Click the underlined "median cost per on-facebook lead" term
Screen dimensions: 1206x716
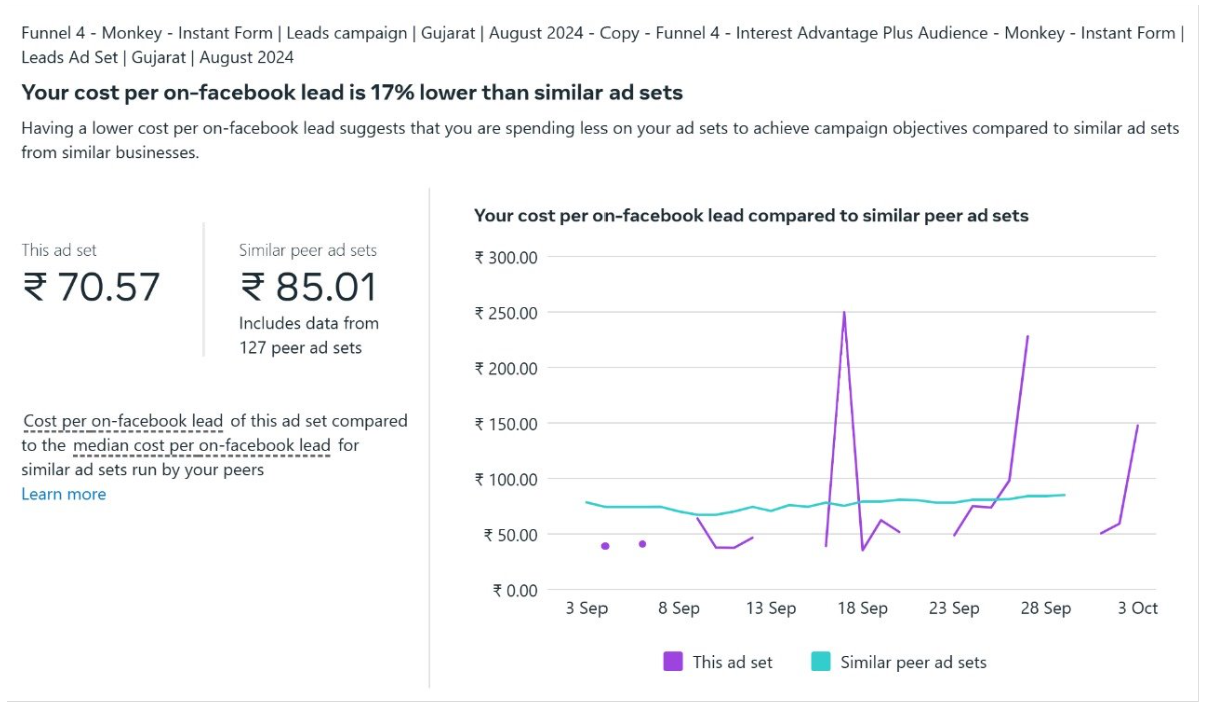[201, 445]
